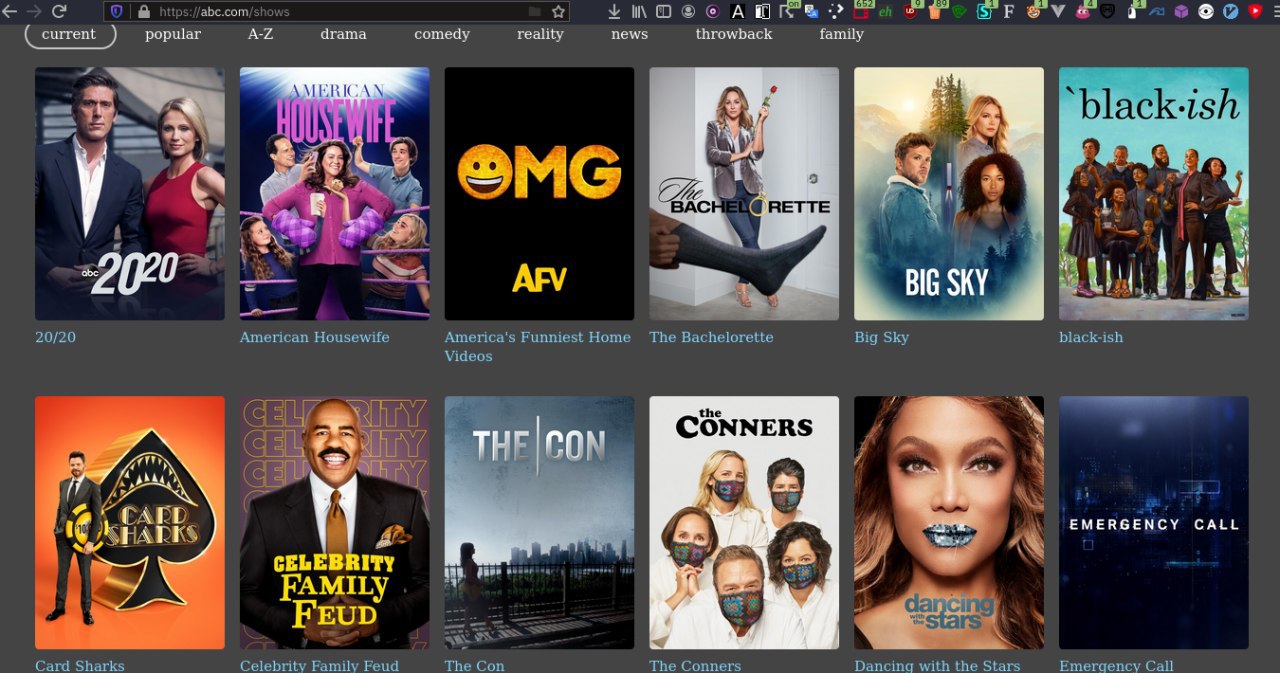Bookmark this page with the star icon
1280x673 pixels.
pos(558,12)
